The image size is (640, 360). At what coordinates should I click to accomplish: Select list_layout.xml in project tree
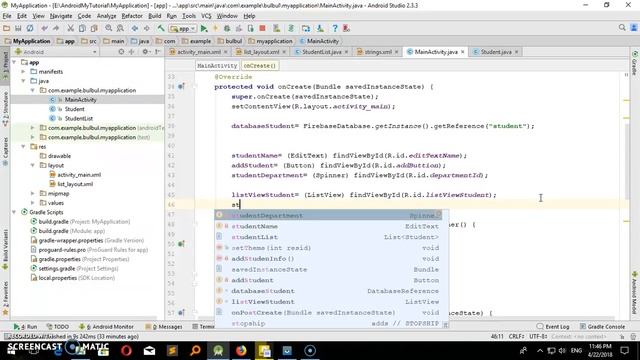[75, 184]
